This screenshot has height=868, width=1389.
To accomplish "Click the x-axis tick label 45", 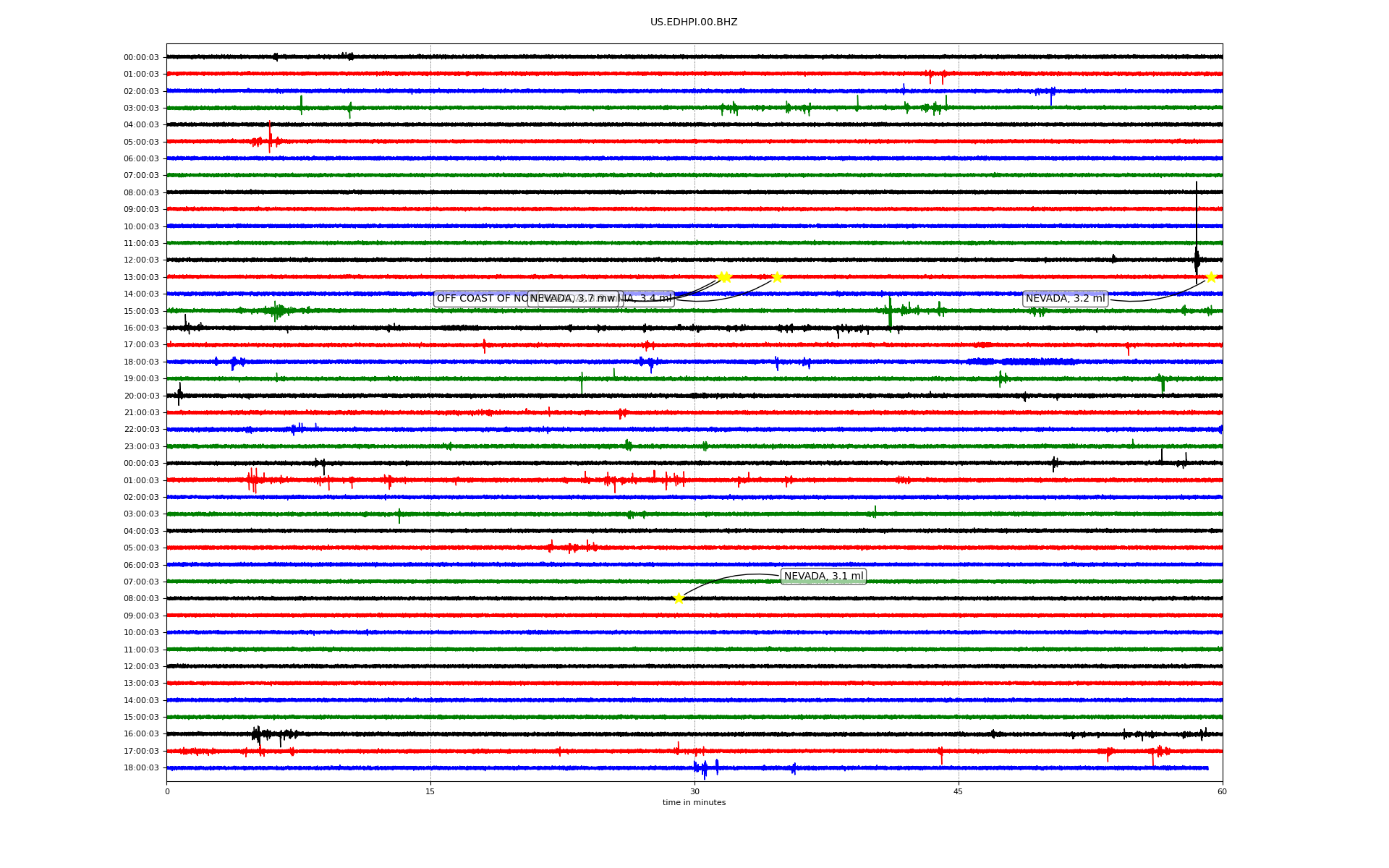I will 959,791.
